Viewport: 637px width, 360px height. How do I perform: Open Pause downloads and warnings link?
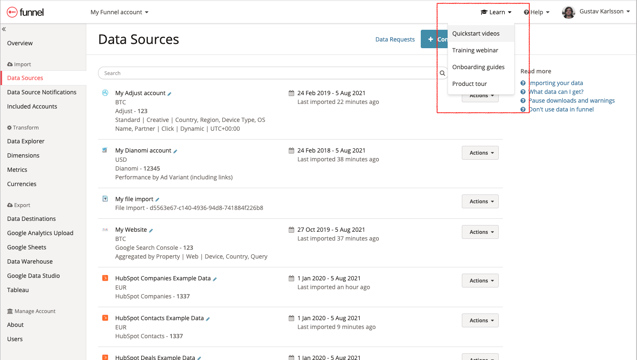tap(572, 101)
